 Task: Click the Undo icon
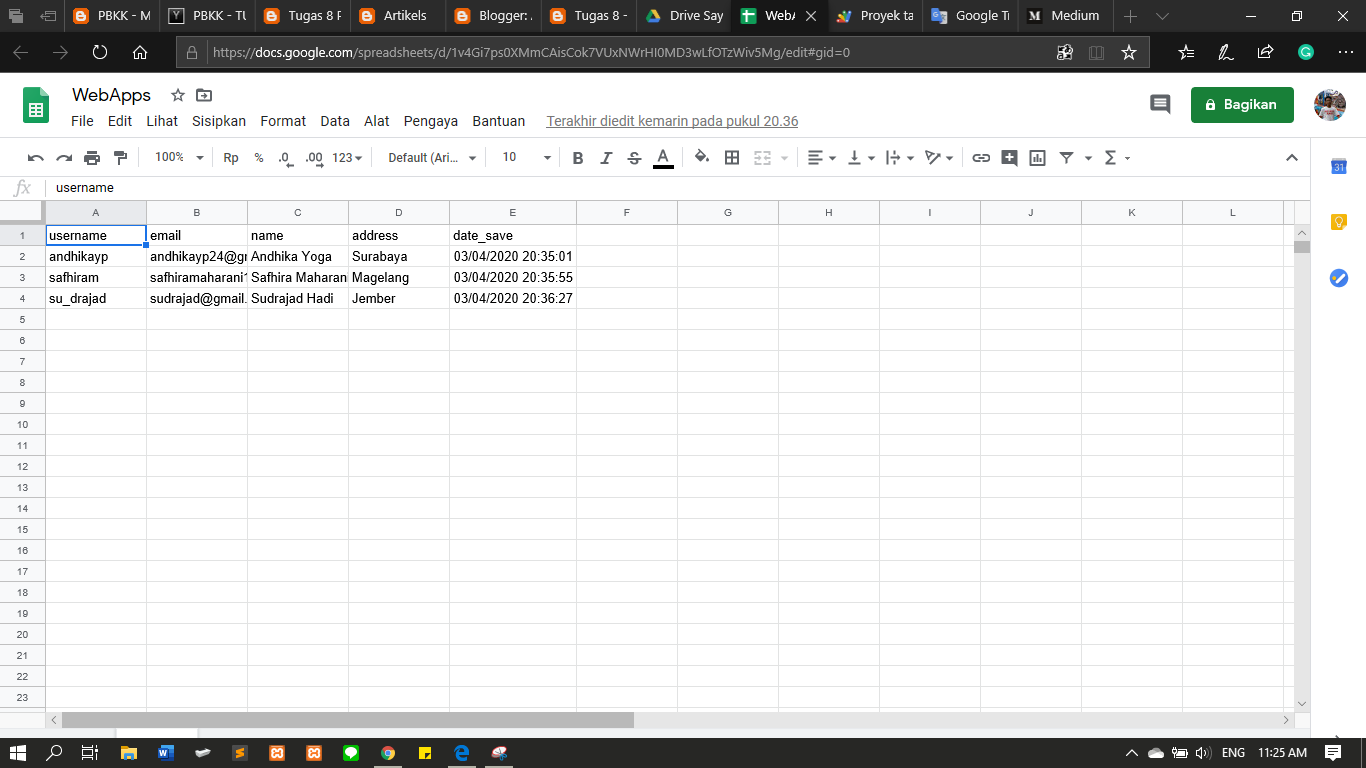36,157
